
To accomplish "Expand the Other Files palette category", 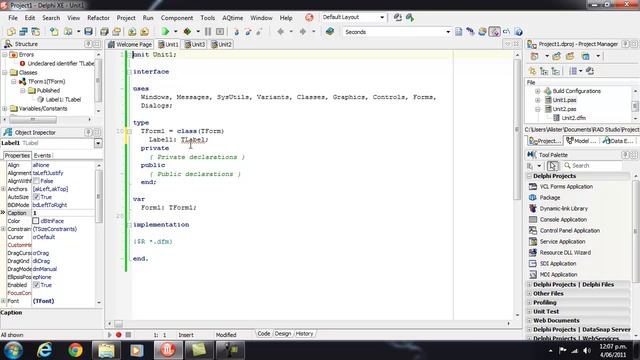I will (x=529, y=293).
